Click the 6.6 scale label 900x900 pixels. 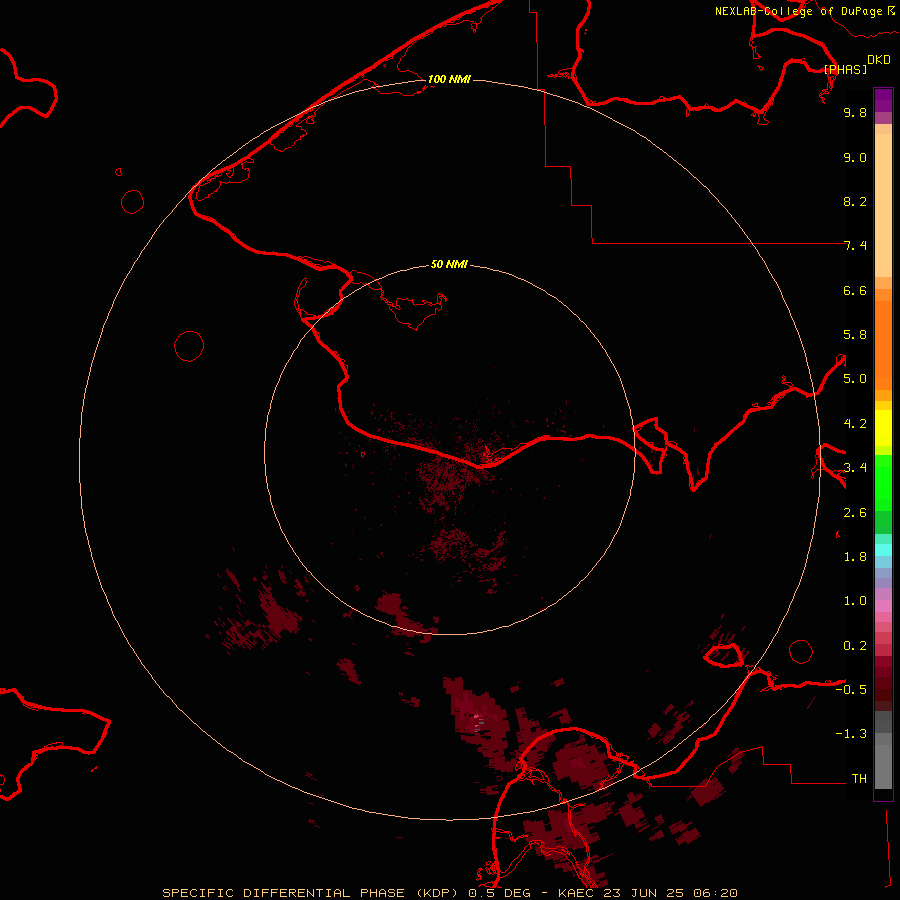pyautogui.click(x=855, y=290)
